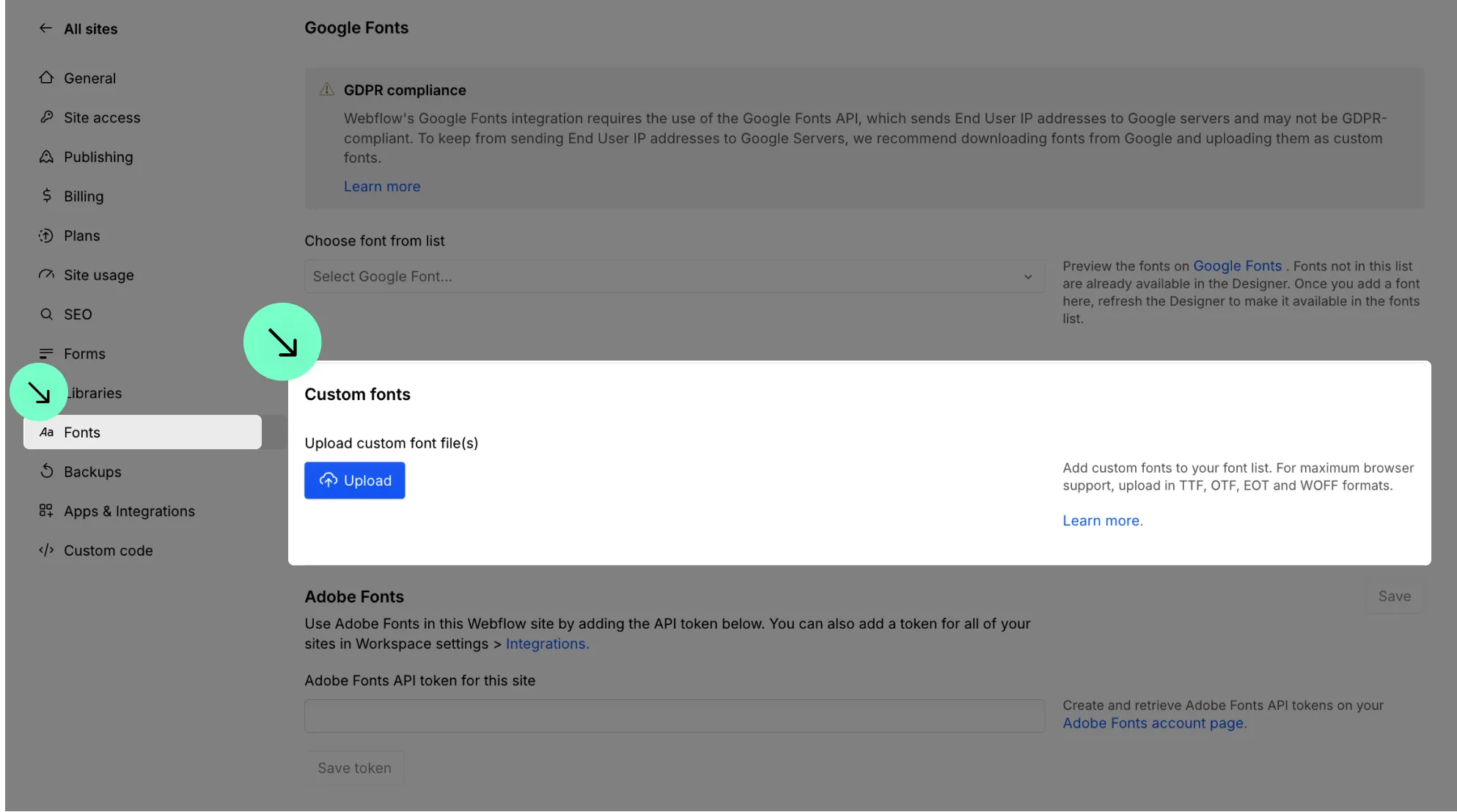1457x812 pixels.
Task: Click the Apps & Integrations grid icon
Action: coord(46,511)
